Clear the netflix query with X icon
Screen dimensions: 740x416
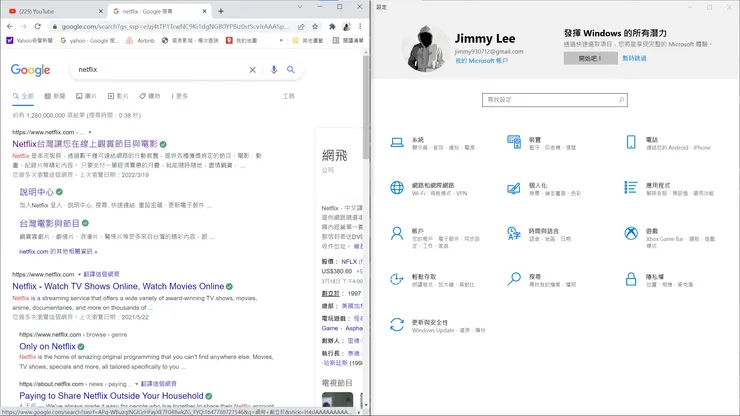(252, 70)
